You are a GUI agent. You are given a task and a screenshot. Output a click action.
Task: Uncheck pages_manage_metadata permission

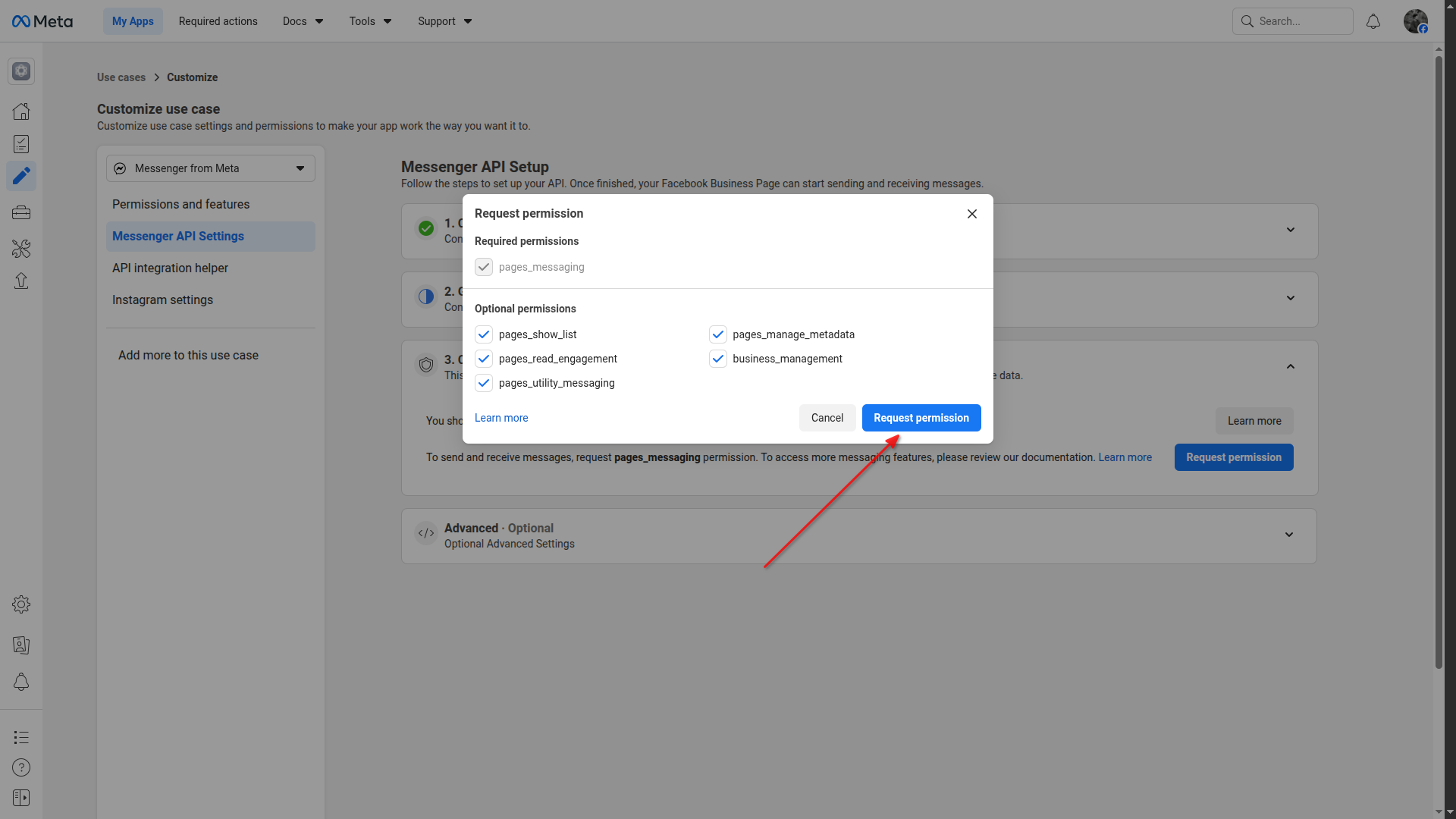[x=718, y=334]
